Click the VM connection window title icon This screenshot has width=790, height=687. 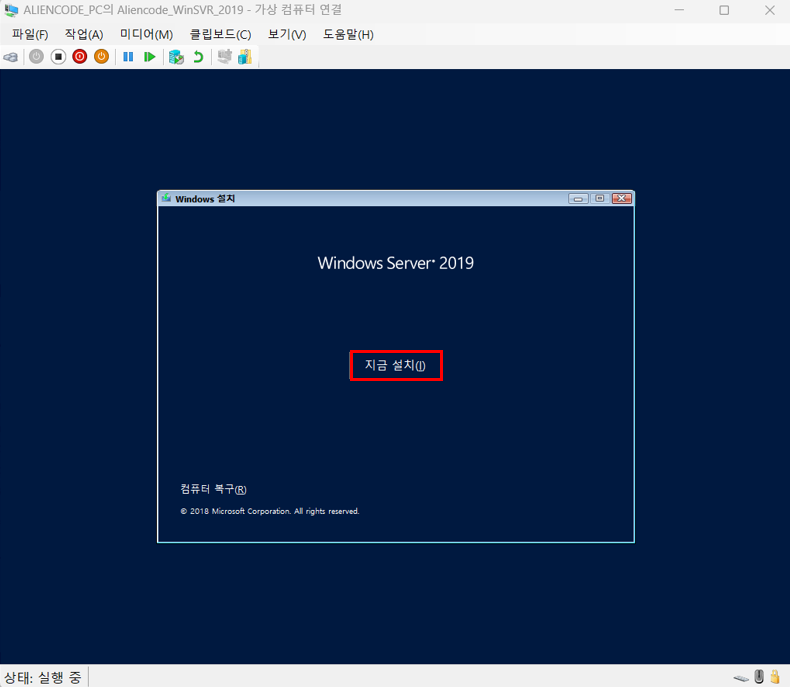pyautogui.click(x=11, y=10)
